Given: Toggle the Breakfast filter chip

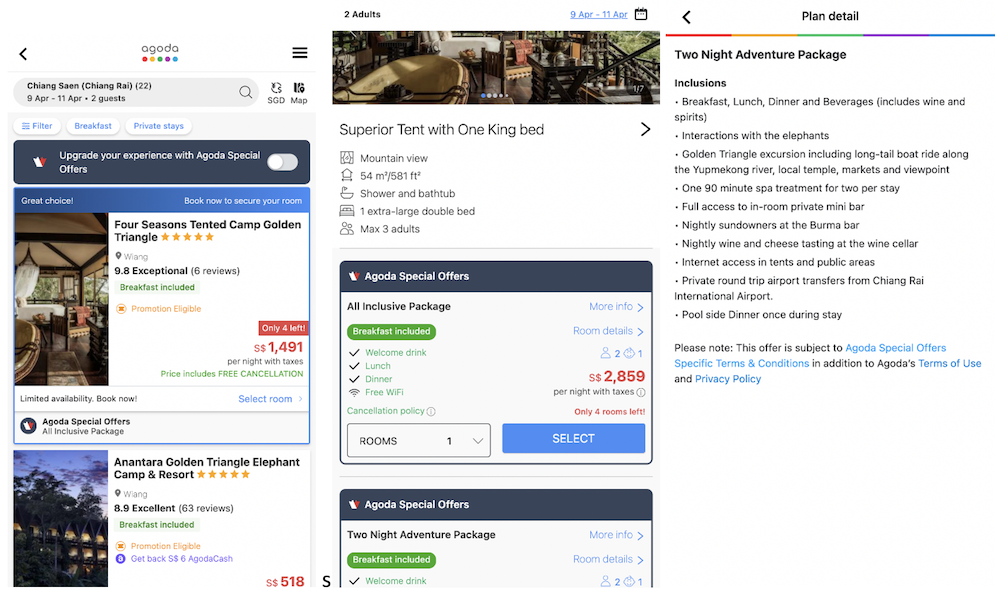Looking at the screenshot, I should click(x=93, y=126).
